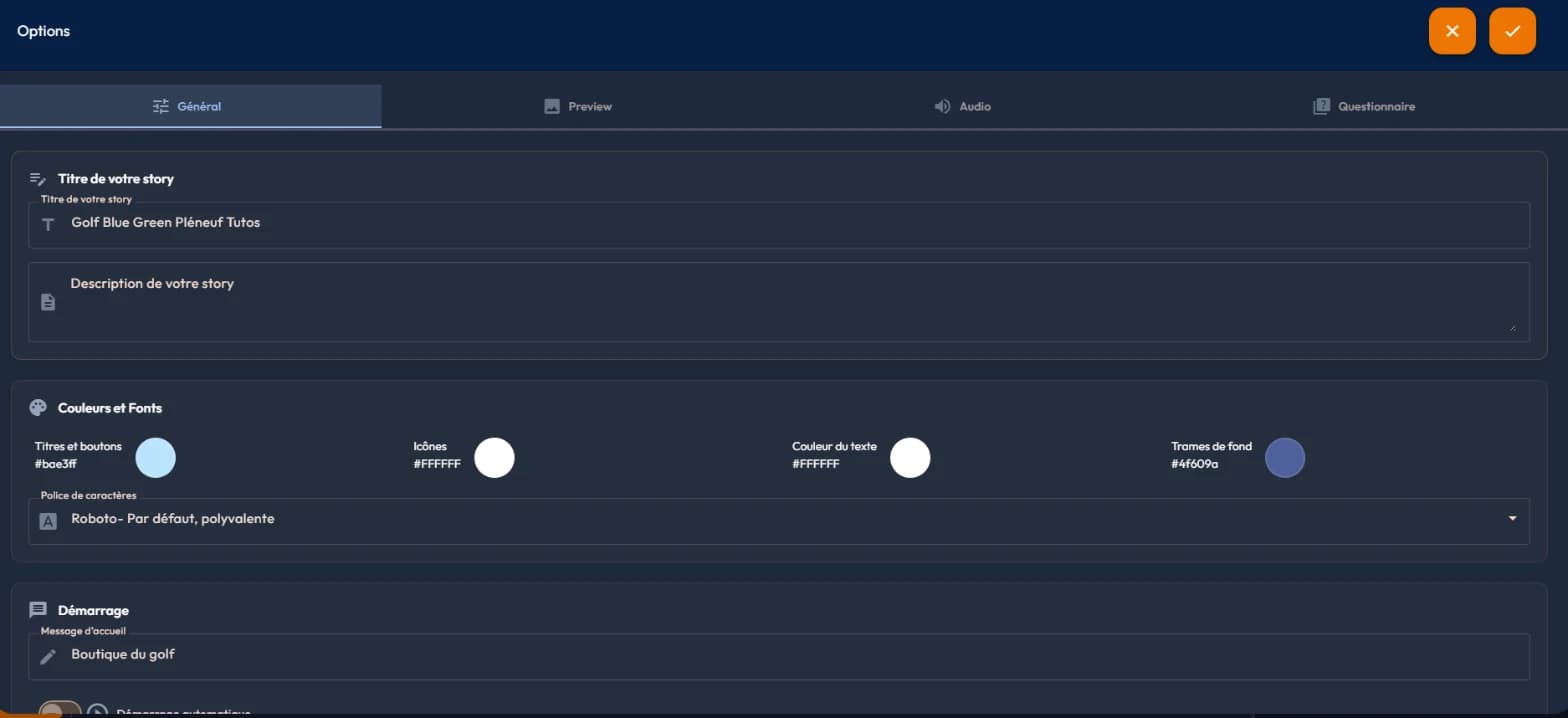Confirm options with the orange checkmark button

(x=1512, y=31)
